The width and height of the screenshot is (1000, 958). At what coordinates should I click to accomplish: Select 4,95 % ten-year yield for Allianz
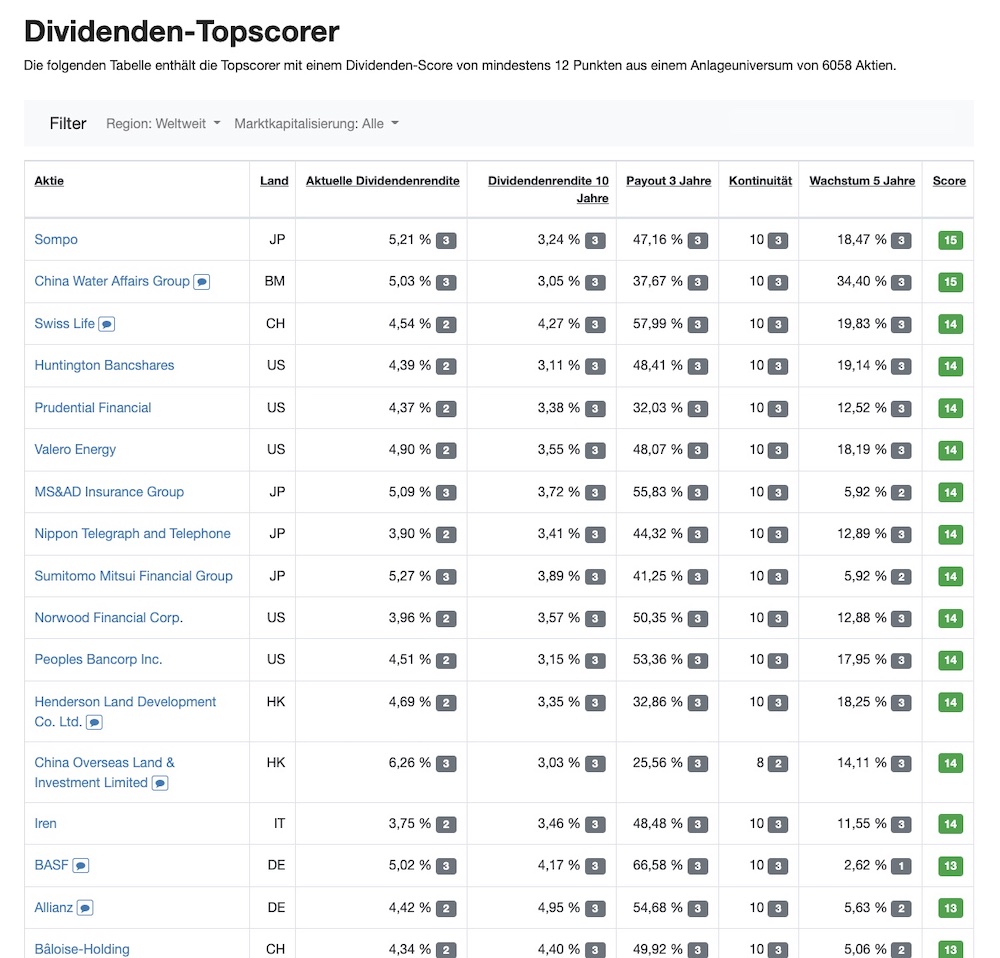pyautogui.click(x=559, y=908)
